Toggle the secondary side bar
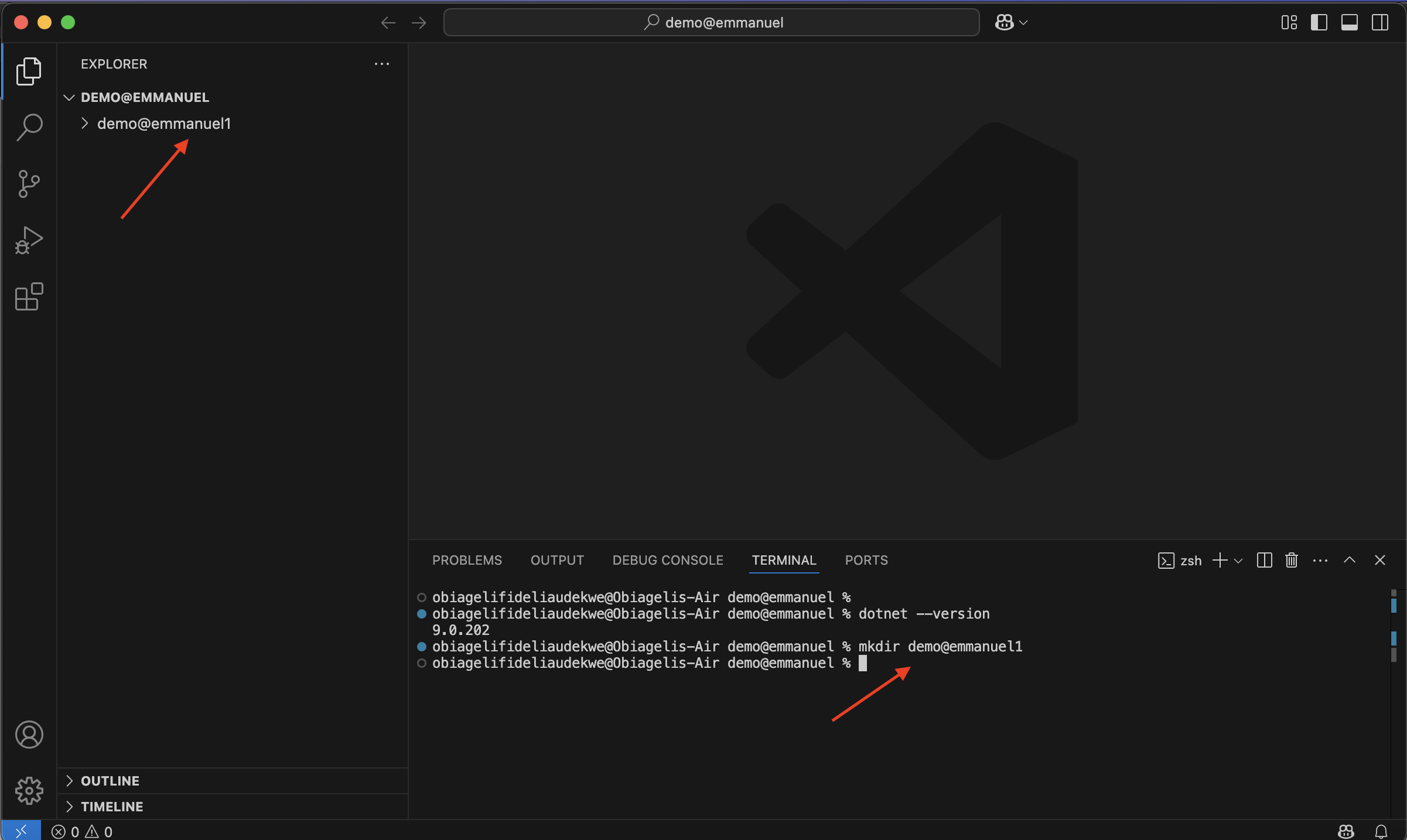Image resolution: width=1407 pixels, height=840 pixels. pyautogui.click(x=1380, y=22)
